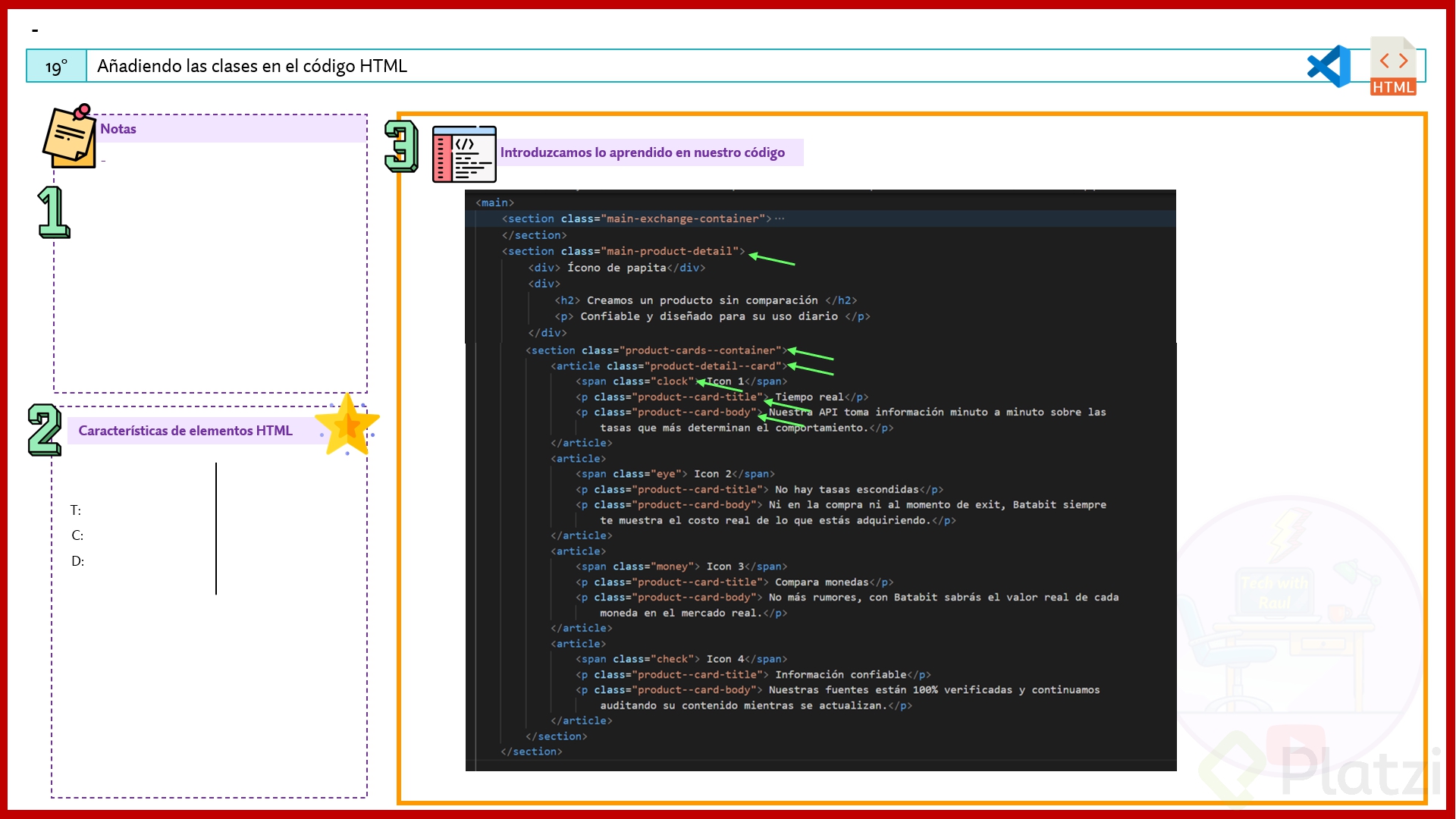
Task: Click 'moneda en el mercado real' line
Action: [x=694, y=613]
